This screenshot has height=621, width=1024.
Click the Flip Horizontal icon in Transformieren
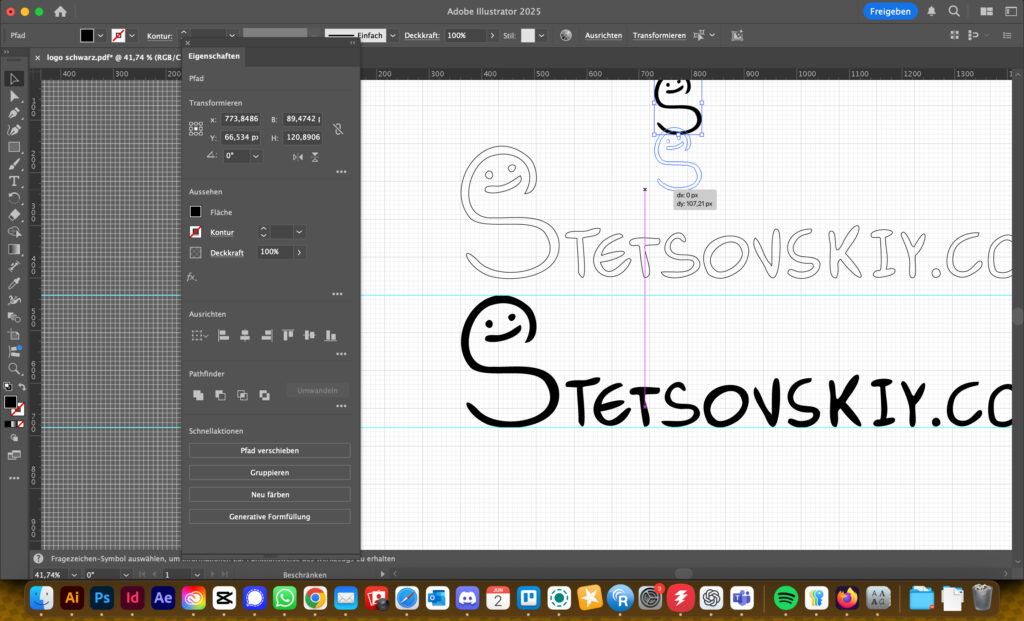click(298, 157)
